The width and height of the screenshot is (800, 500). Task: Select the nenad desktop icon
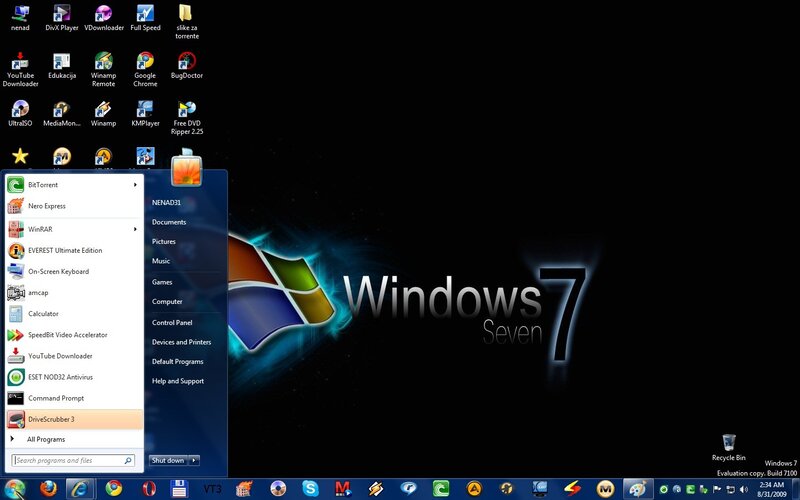click(20, 18)
